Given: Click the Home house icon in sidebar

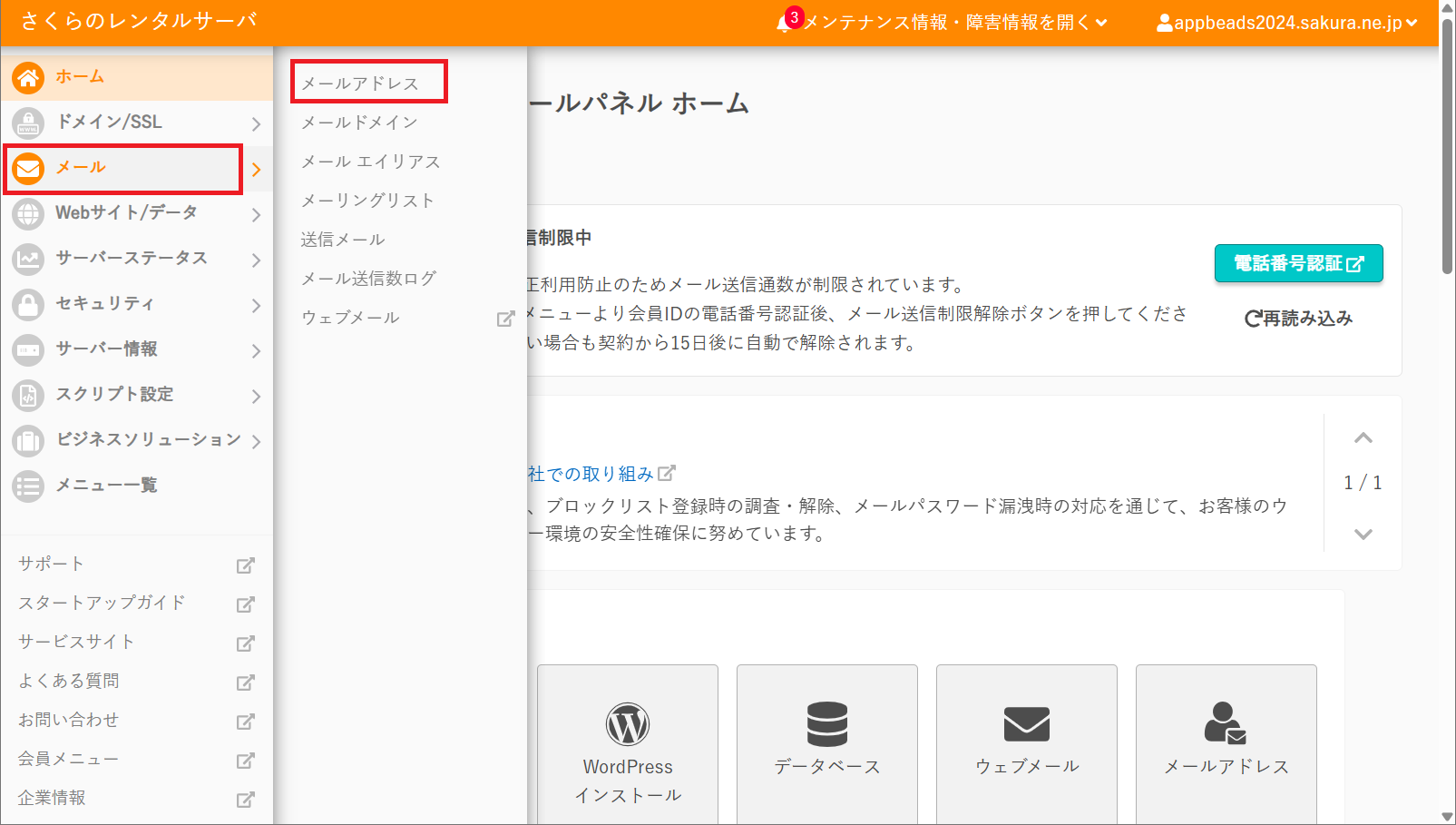Looking at the screenshot, I should click(x=28, y=78).
